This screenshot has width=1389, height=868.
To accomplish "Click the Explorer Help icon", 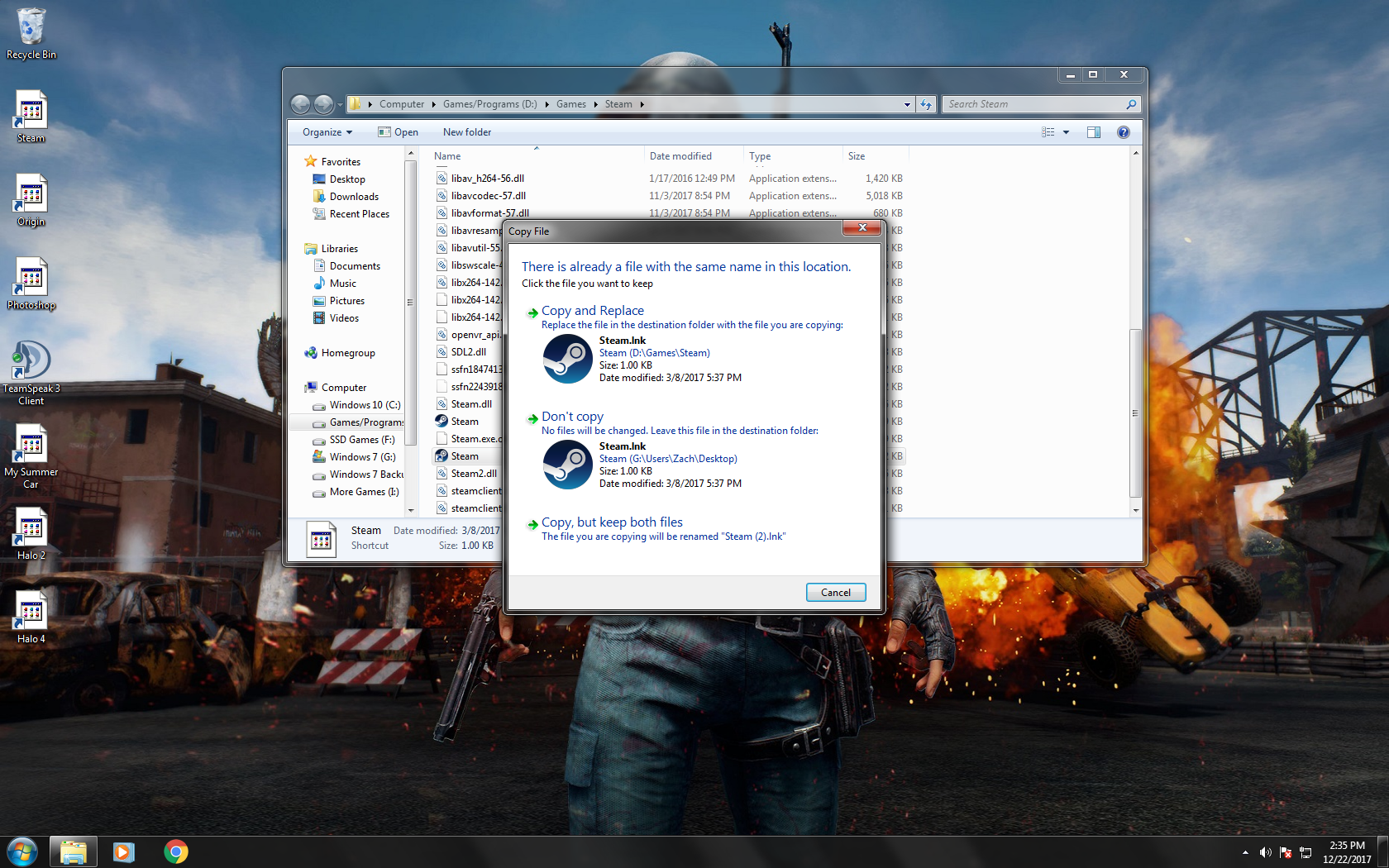I will tap(1123, 132).
